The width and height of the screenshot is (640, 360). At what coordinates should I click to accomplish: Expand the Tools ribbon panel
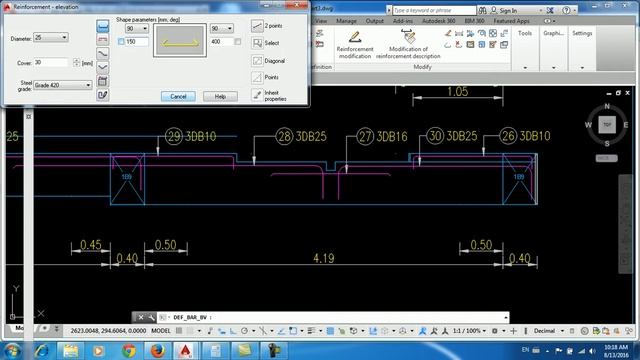525,68
